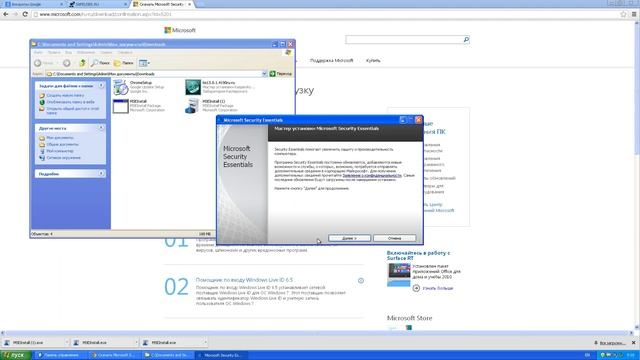Open the Купить nav link
Image resolution: width=640 pixels, height=360 pixels.
373,60
